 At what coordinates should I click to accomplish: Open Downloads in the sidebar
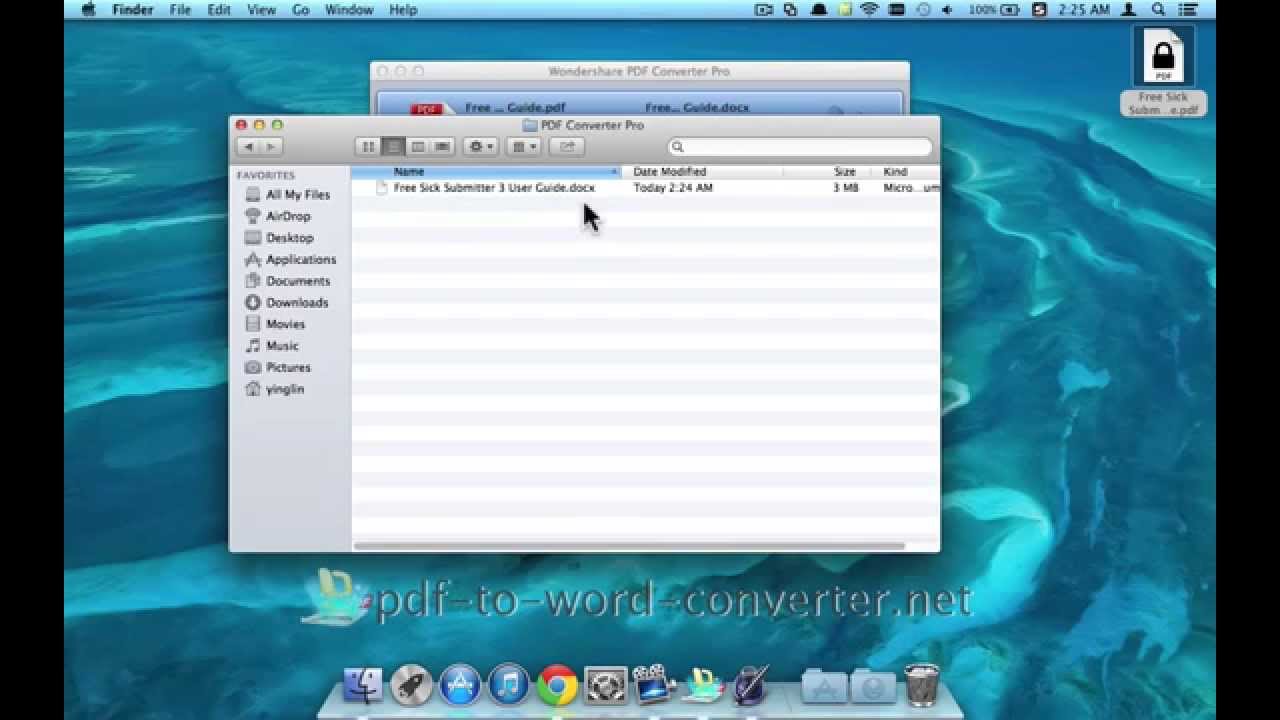[287, 303]
